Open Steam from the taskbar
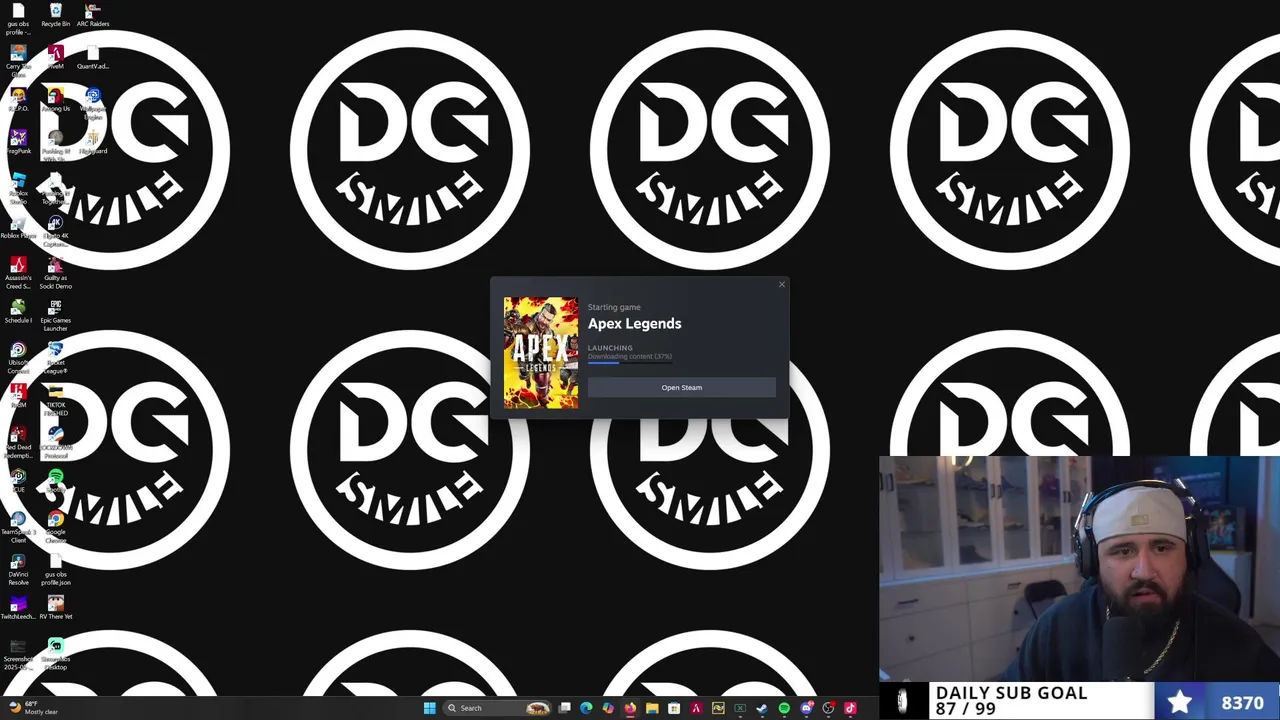 click(762, 708)
